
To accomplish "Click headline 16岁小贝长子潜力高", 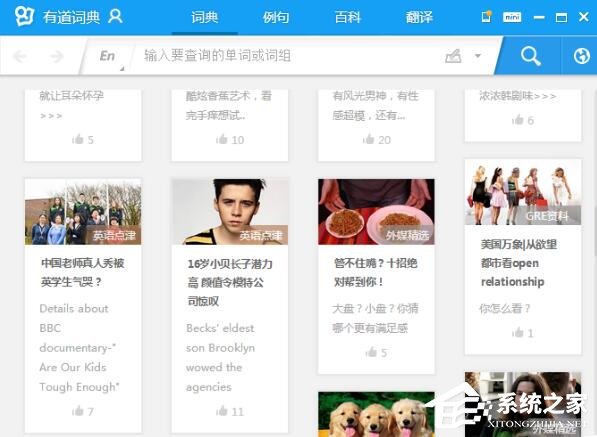I will [230, 282].
